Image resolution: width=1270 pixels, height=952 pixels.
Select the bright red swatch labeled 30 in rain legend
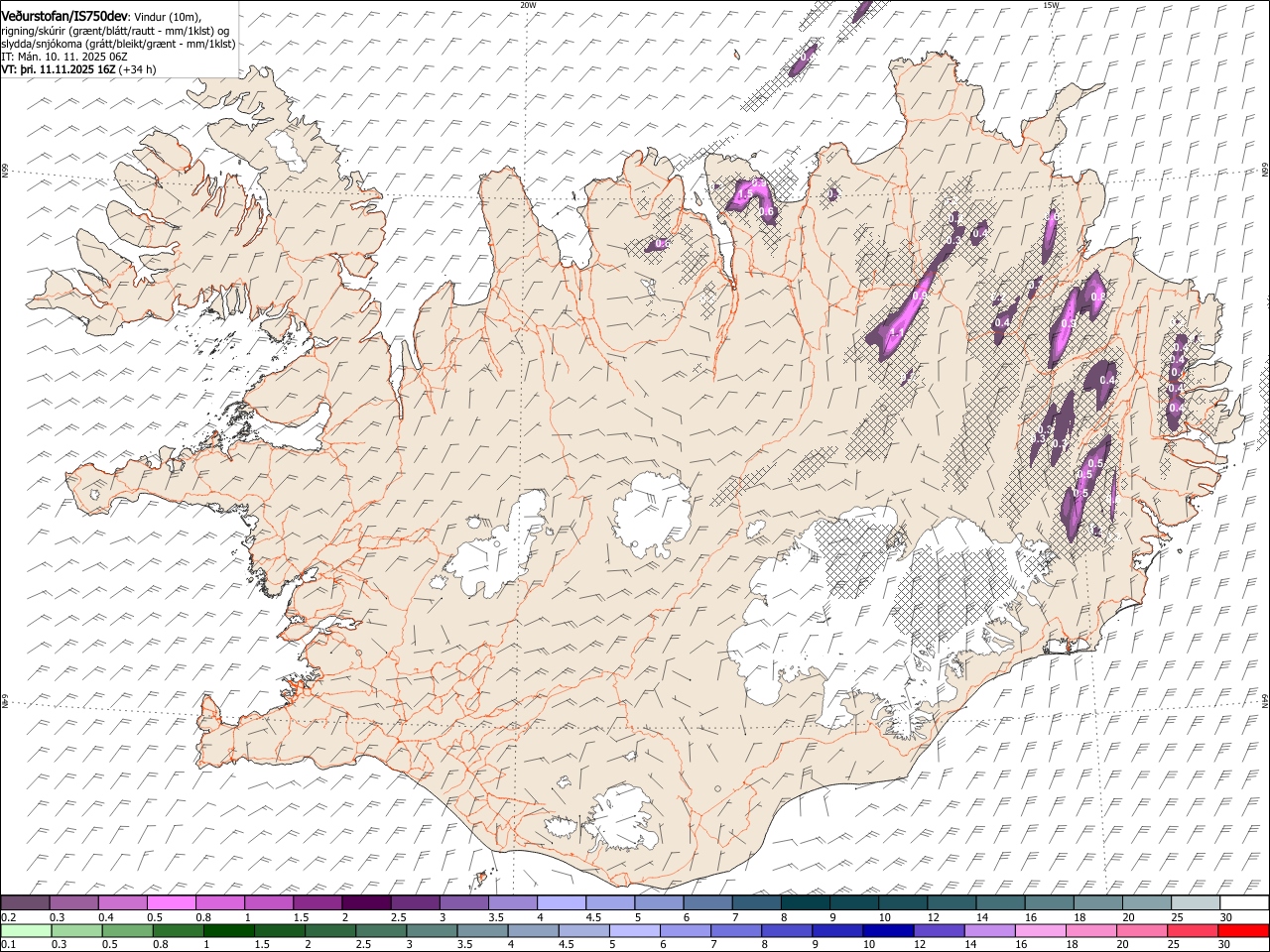pos(1244,930)
